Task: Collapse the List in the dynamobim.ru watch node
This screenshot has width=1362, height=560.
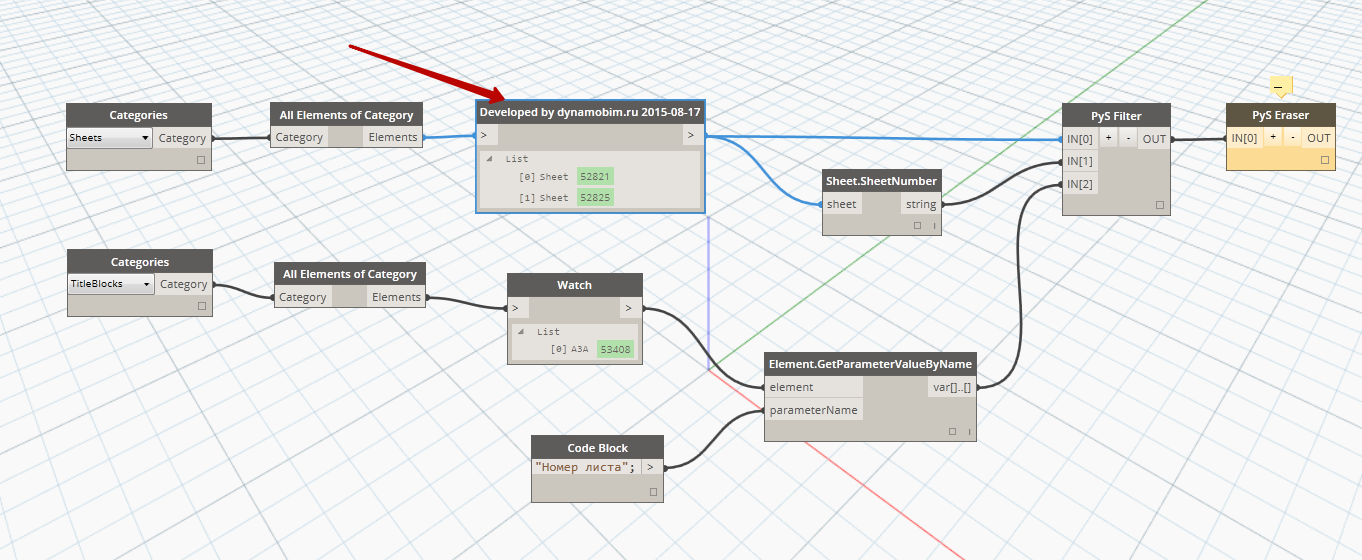Action: point(489,159)
